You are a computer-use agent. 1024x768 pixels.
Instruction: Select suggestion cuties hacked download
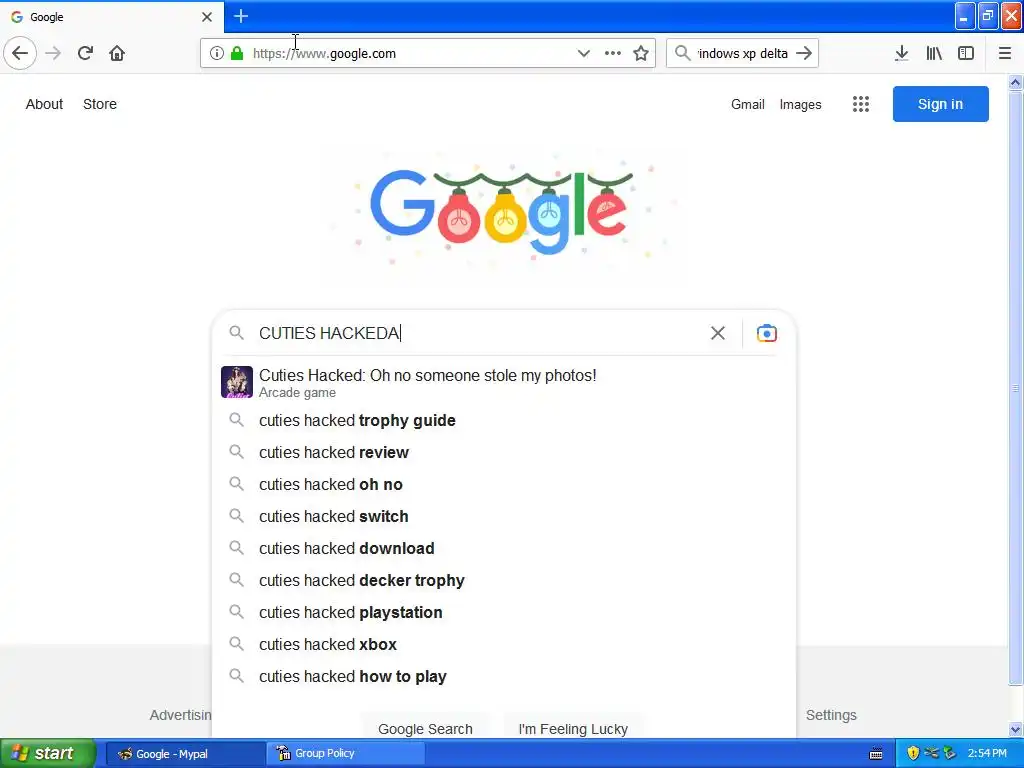coord(504,549)
